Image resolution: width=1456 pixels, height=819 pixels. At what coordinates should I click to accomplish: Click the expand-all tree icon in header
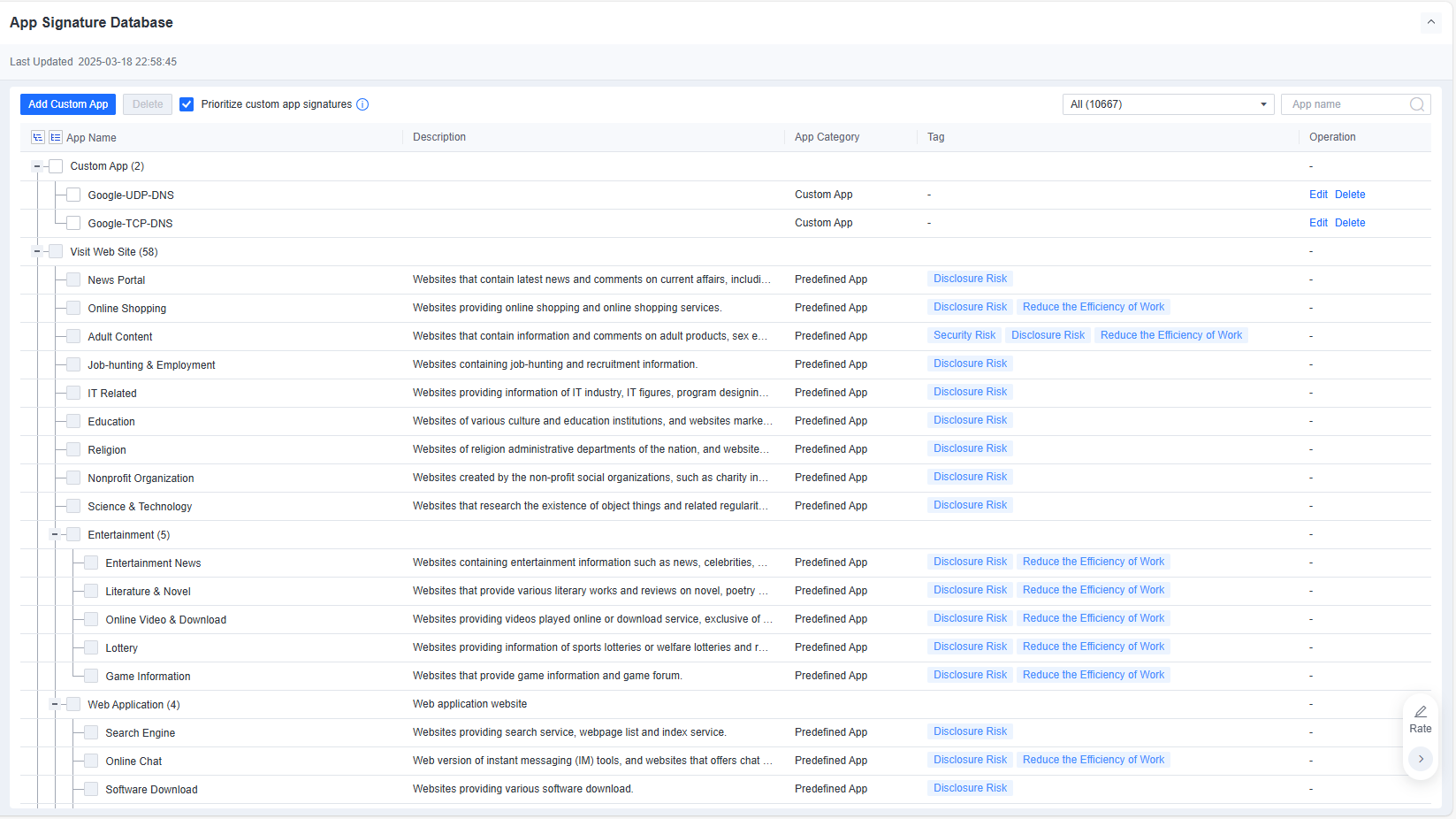click(x=38, y=137)
